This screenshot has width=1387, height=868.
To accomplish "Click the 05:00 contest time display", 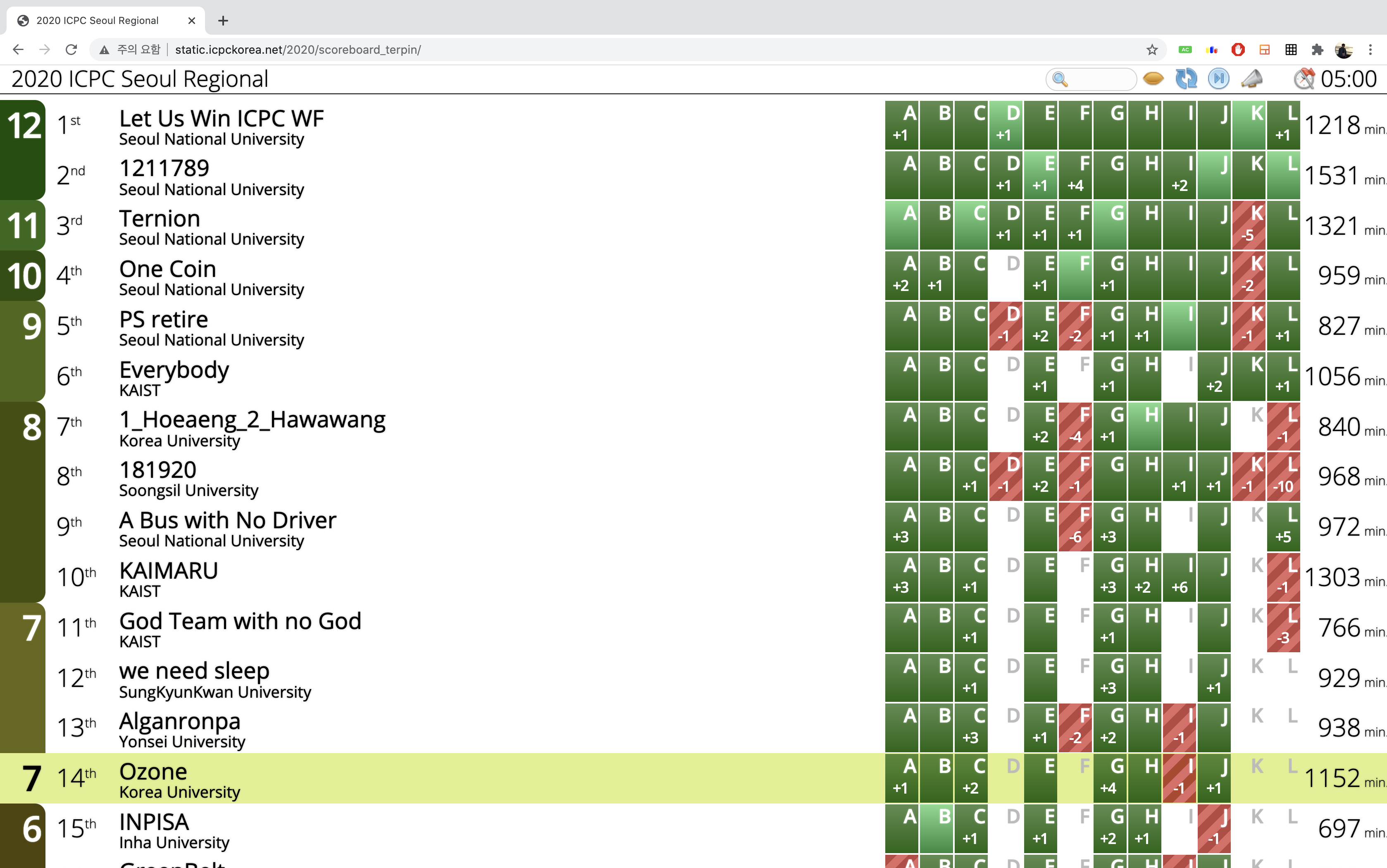I will coord(1348,79).
